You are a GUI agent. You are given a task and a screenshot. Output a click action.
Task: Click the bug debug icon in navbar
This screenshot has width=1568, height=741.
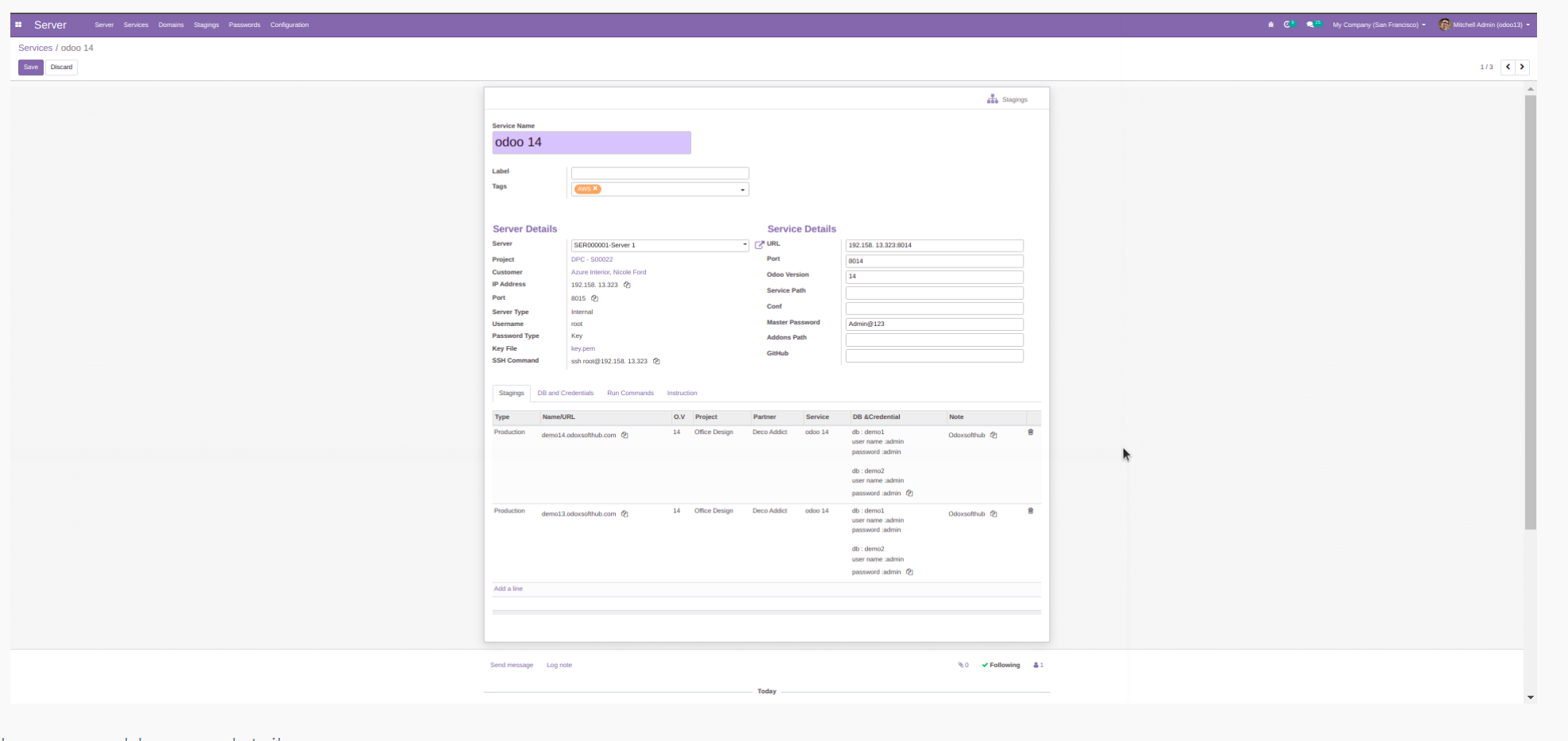[1270, 25]
